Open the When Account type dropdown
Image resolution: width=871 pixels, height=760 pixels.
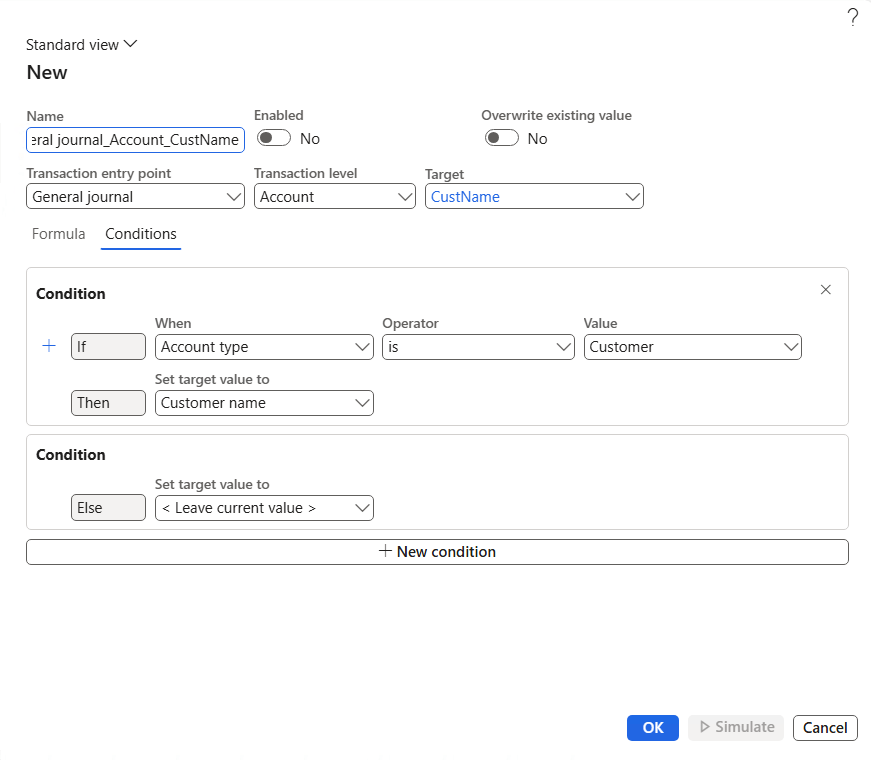tap(264, 347)
